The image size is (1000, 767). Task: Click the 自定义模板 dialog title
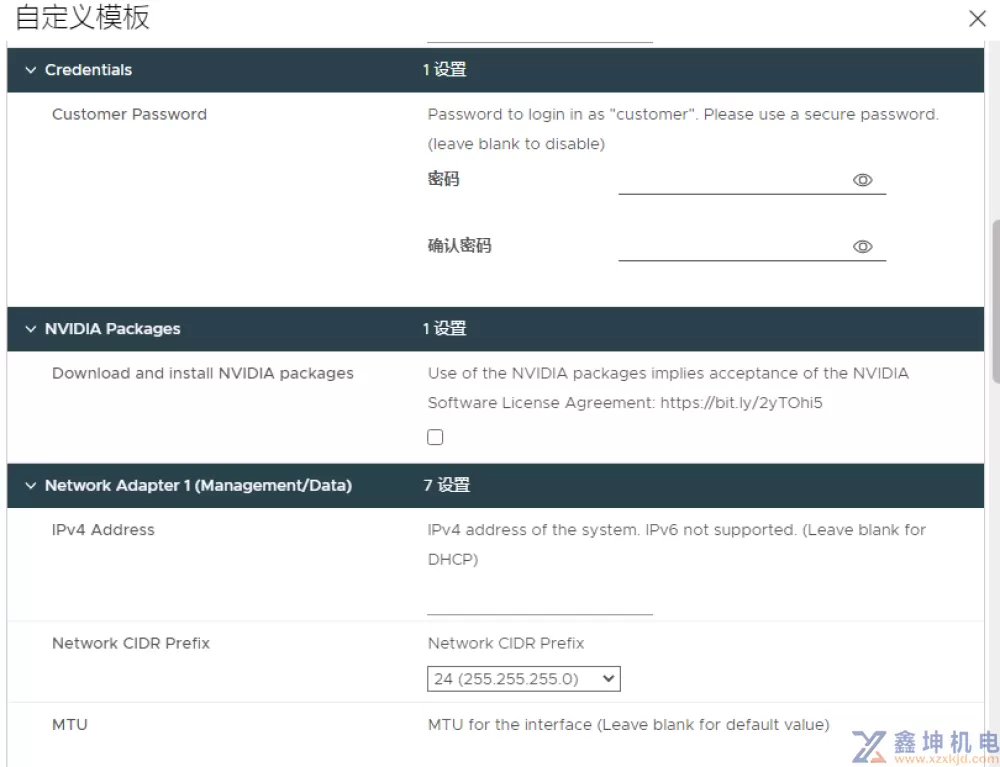coord(82,17)
